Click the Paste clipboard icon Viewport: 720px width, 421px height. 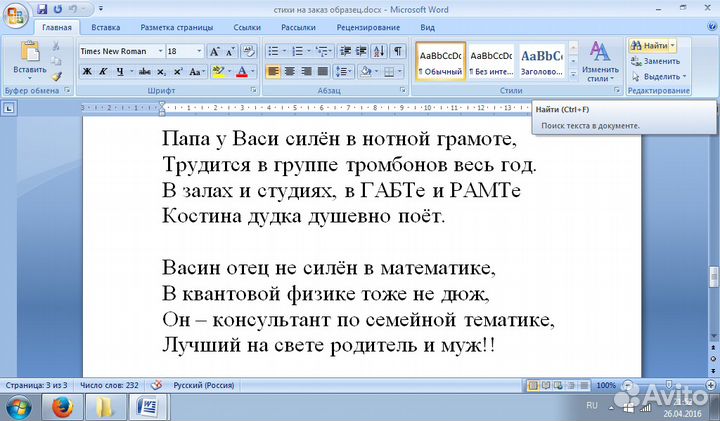[30, 51]
